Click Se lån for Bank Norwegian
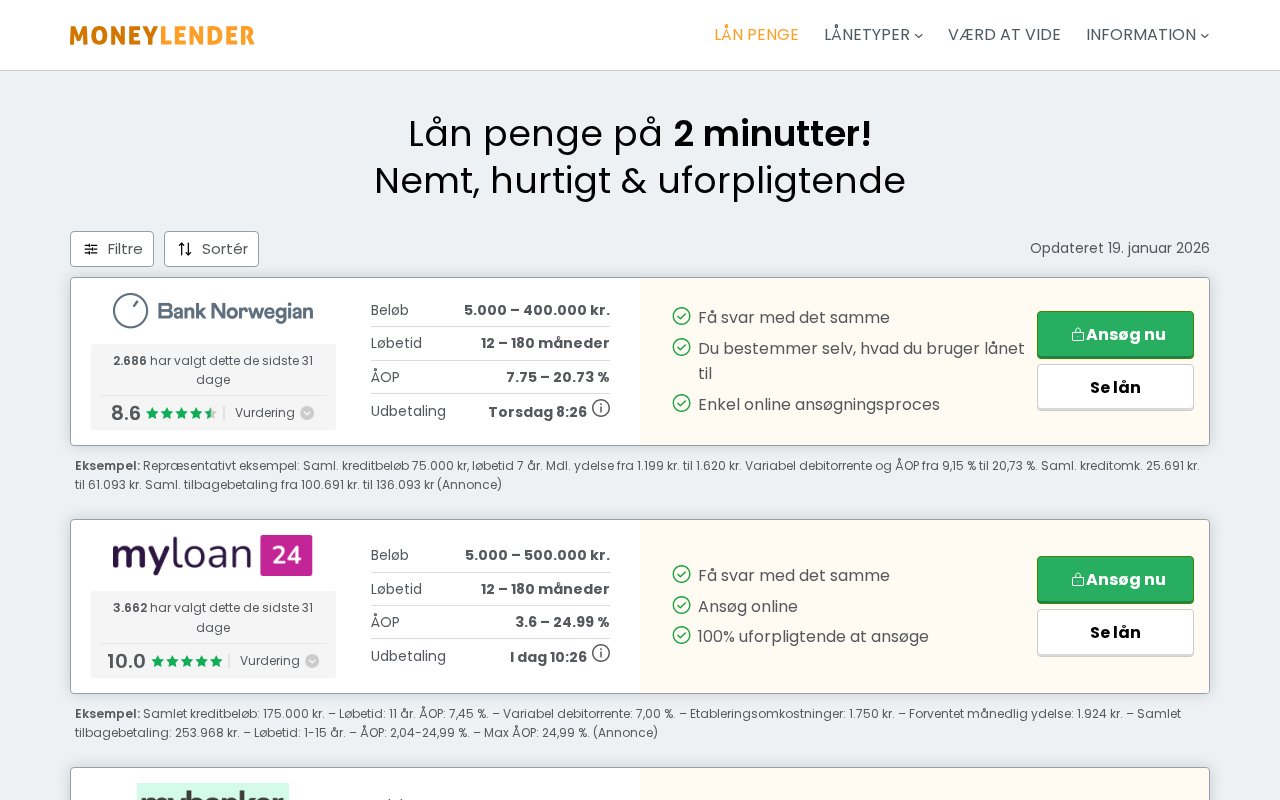The width and height of the screenshot is (1280, 800). pos(1115,387)
